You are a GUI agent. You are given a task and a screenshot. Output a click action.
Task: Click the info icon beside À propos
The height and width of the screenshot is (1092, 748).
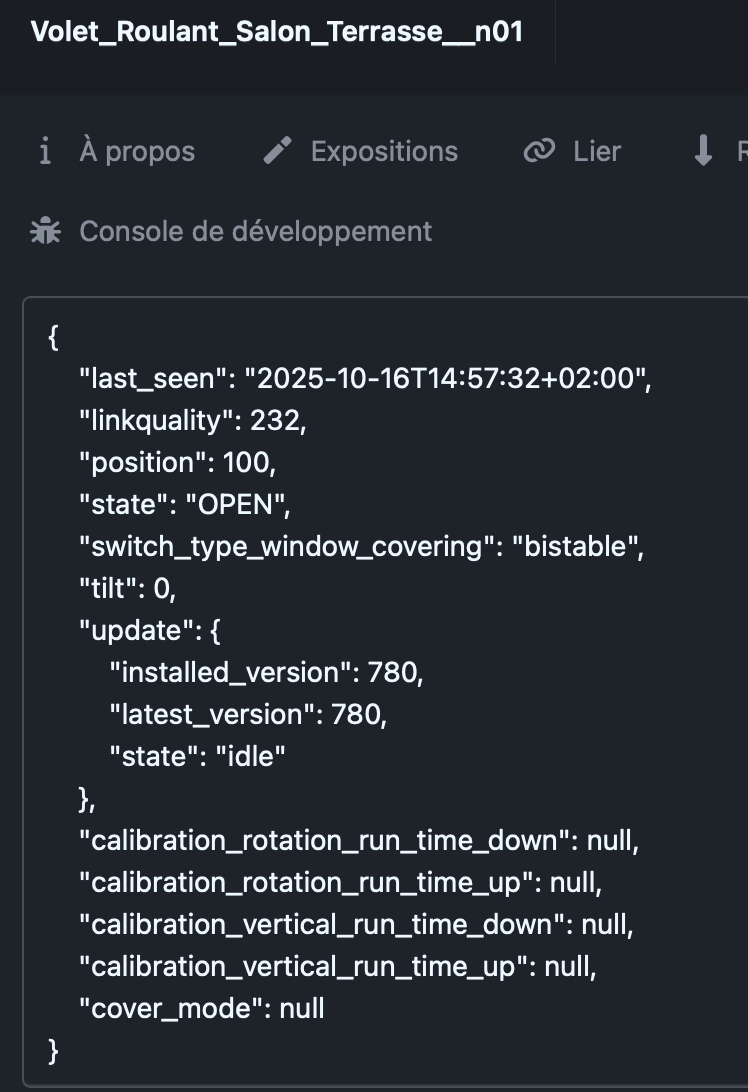click(x=44, y=152)
